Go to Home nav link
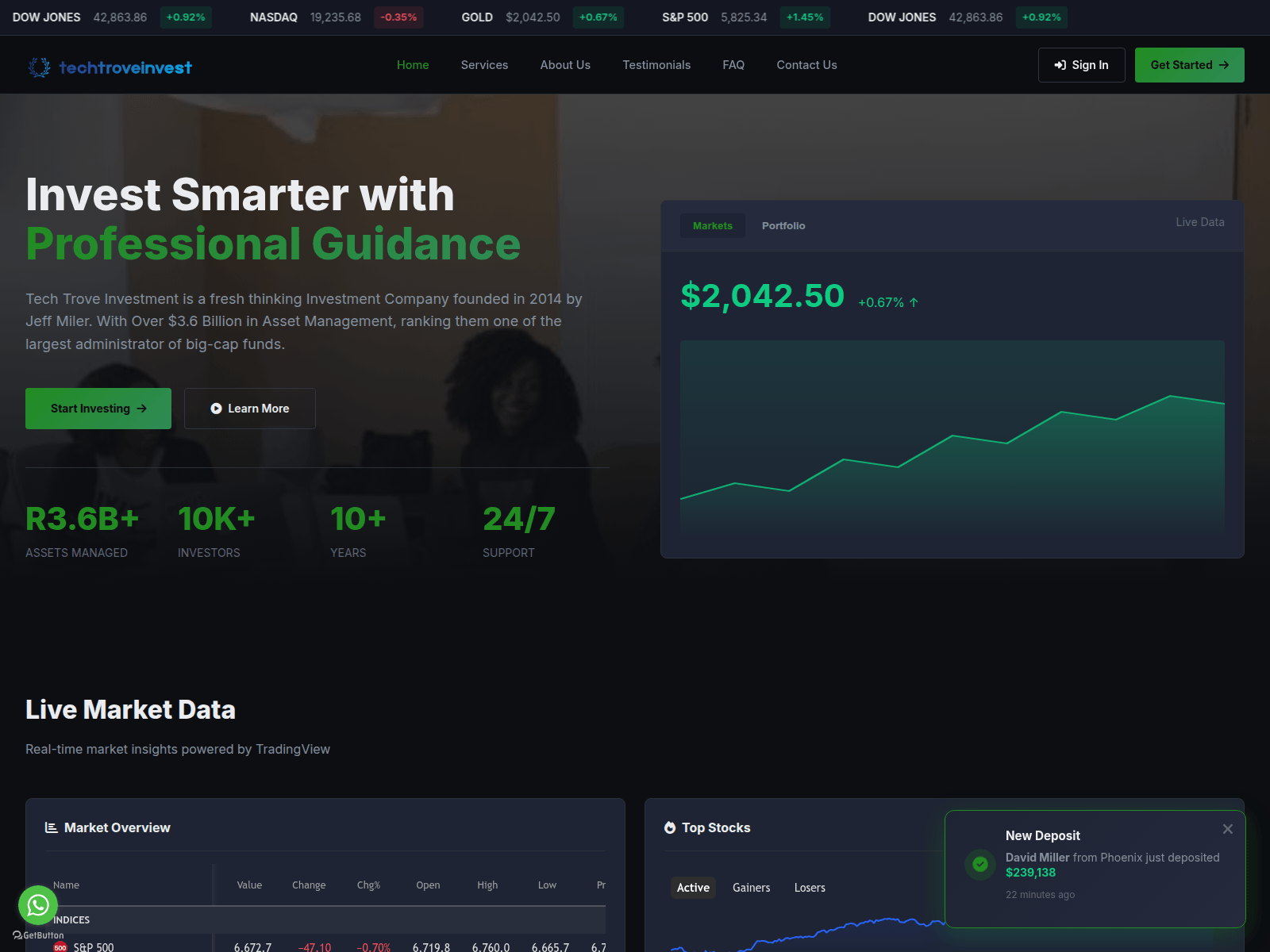Image resolution: width=1270 pixels, height=952 pixels. (413, 65)
